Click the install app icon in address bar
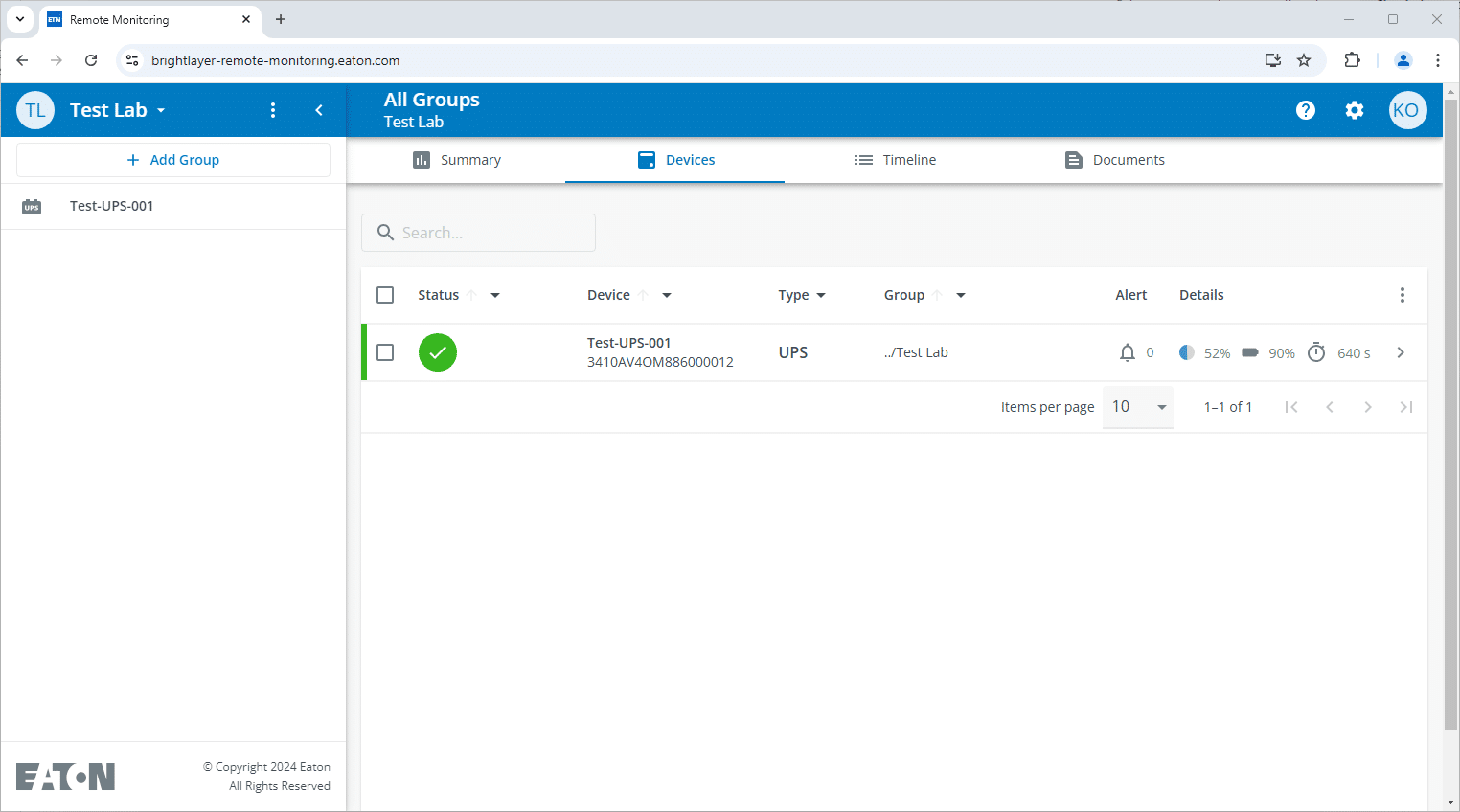 pos(1273,60)
